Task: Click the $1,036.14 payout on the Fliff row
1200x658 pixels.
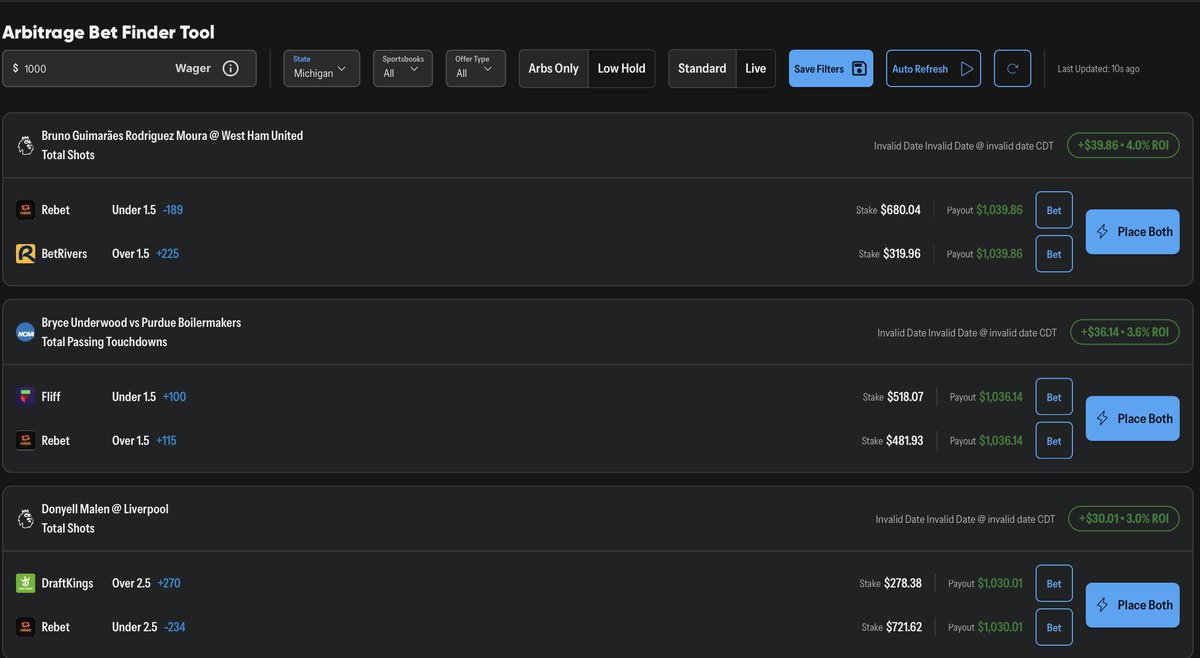Action: tap(1001, 397)
